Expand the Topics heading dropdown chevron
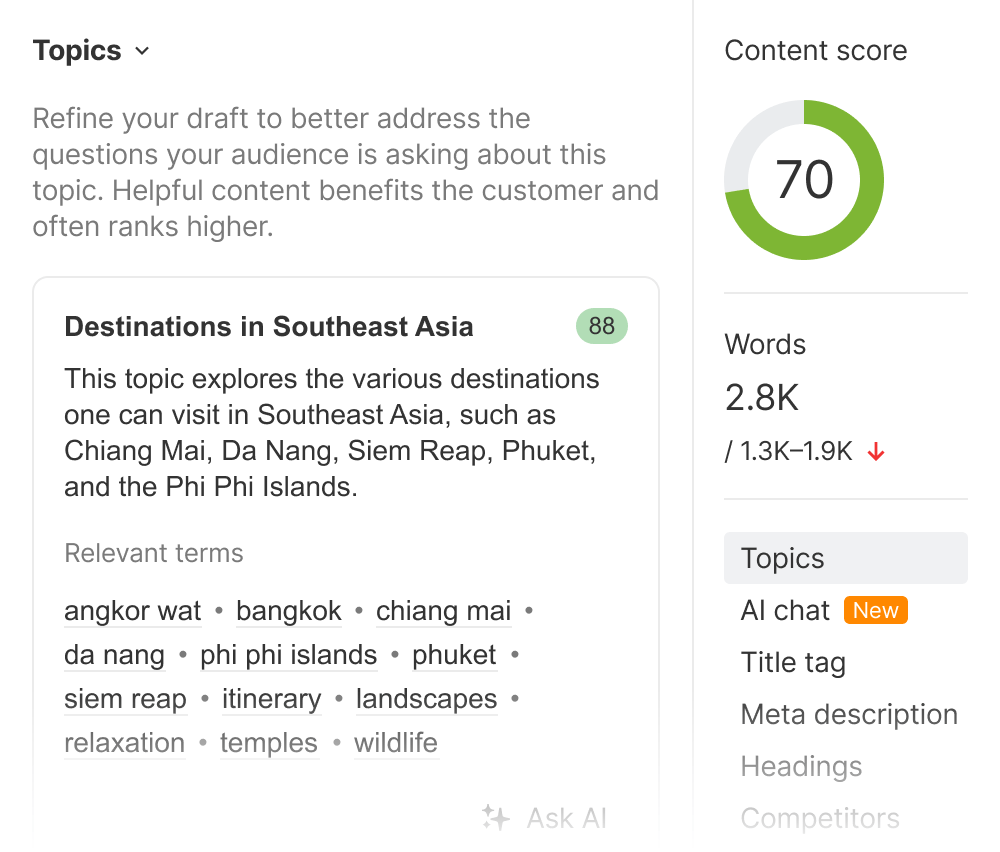The width and height of the screenshot is (1000, 852). (142, 51)
